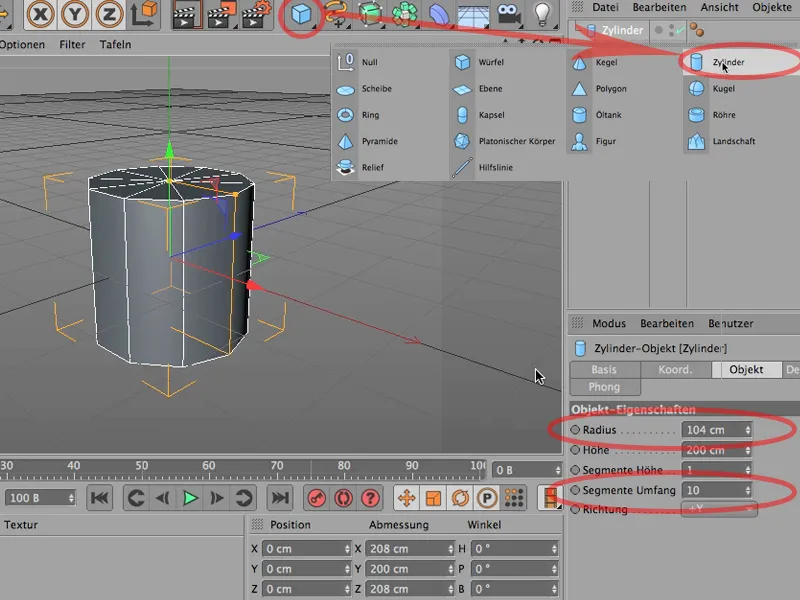This screenshot has height=600, width=800.
Task: Step the Höhe 200 cm spinner
Action: [x=748, y=450]
